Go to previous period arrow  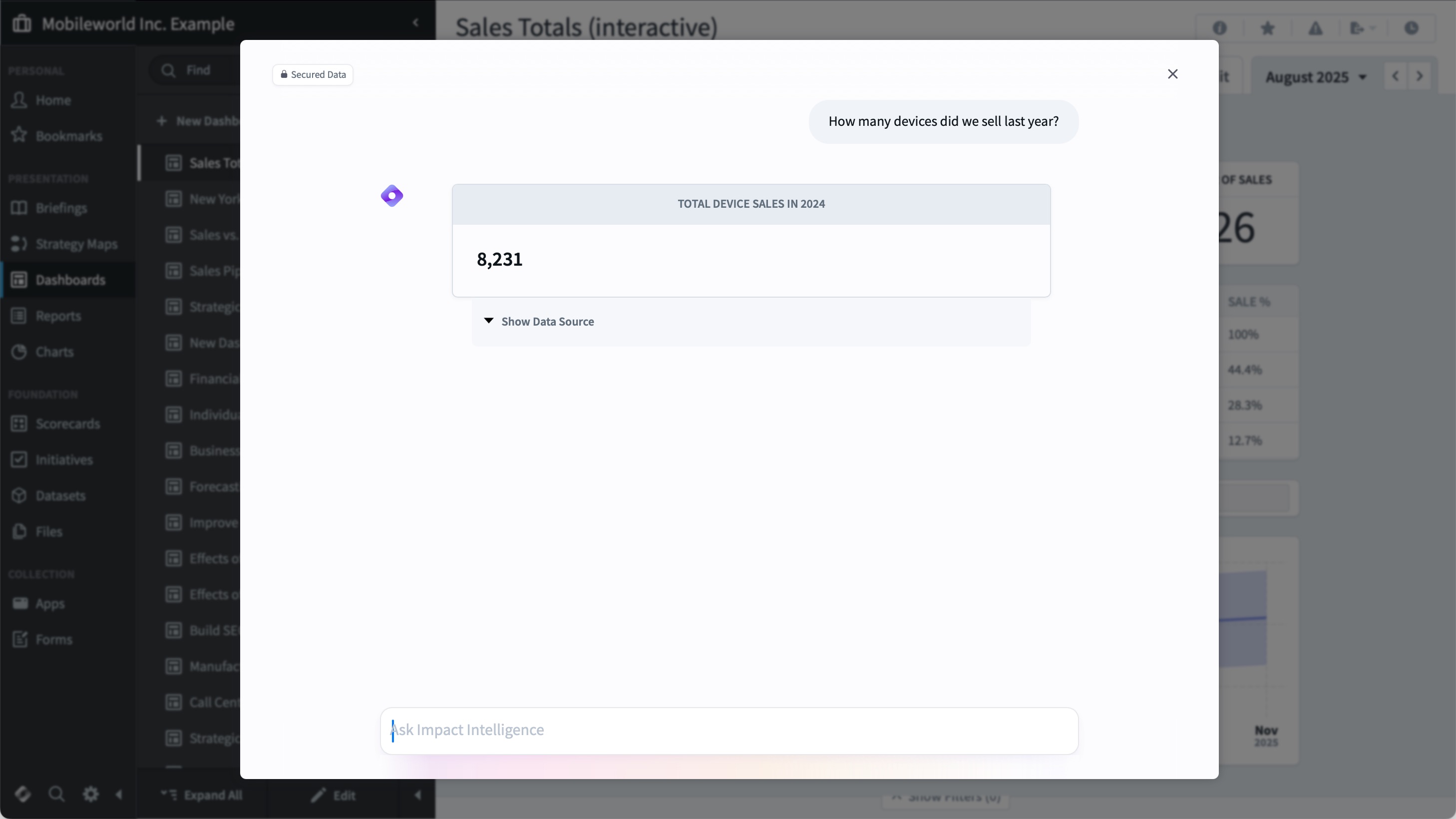click(1395, 76)
